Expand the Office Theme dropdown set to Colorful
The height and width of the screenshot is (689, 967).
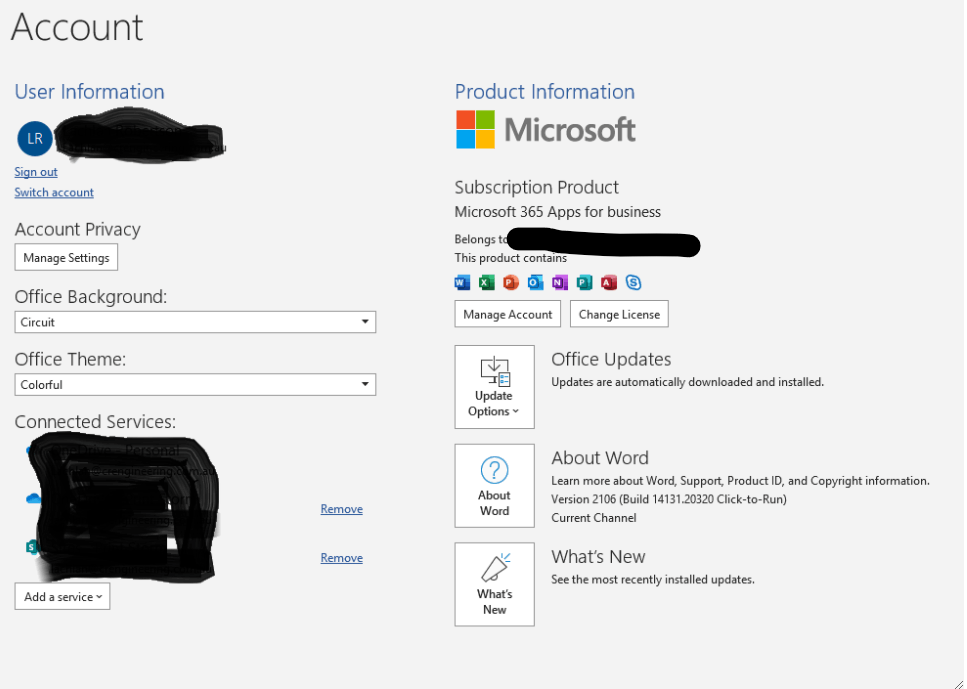click(x=195, y=384)
